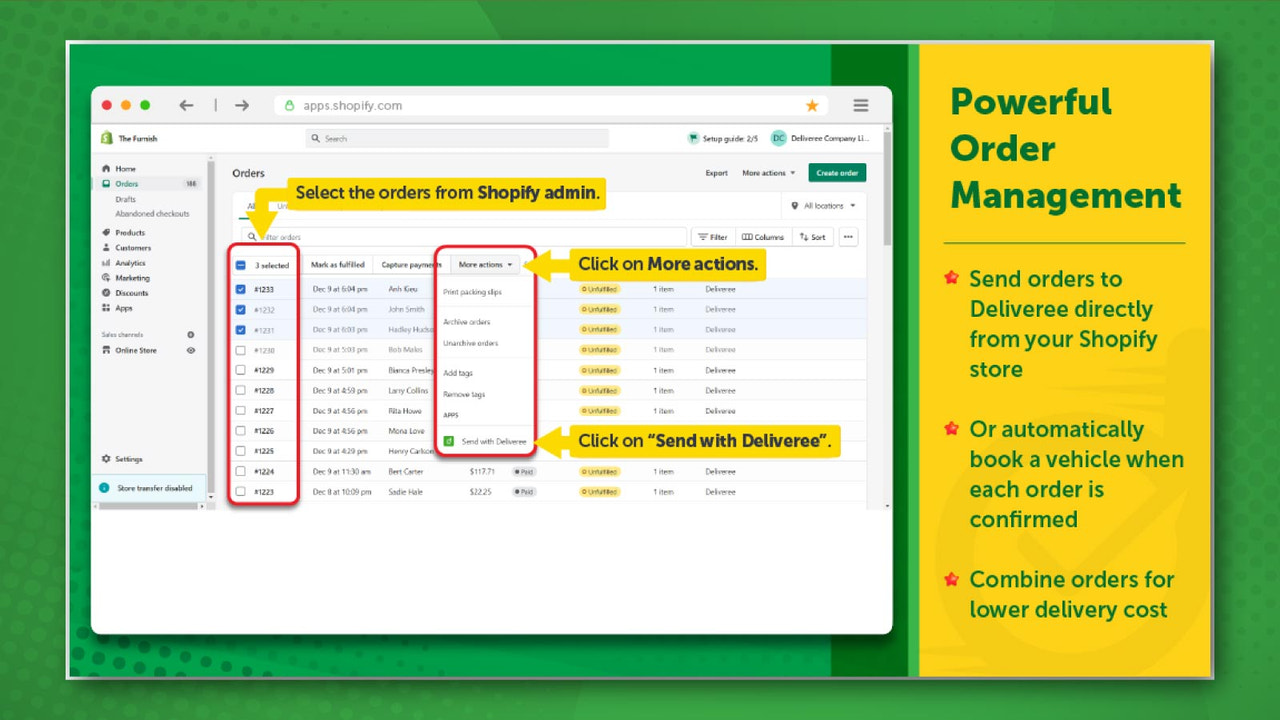Open the Marketing section

tap(134, 277)
